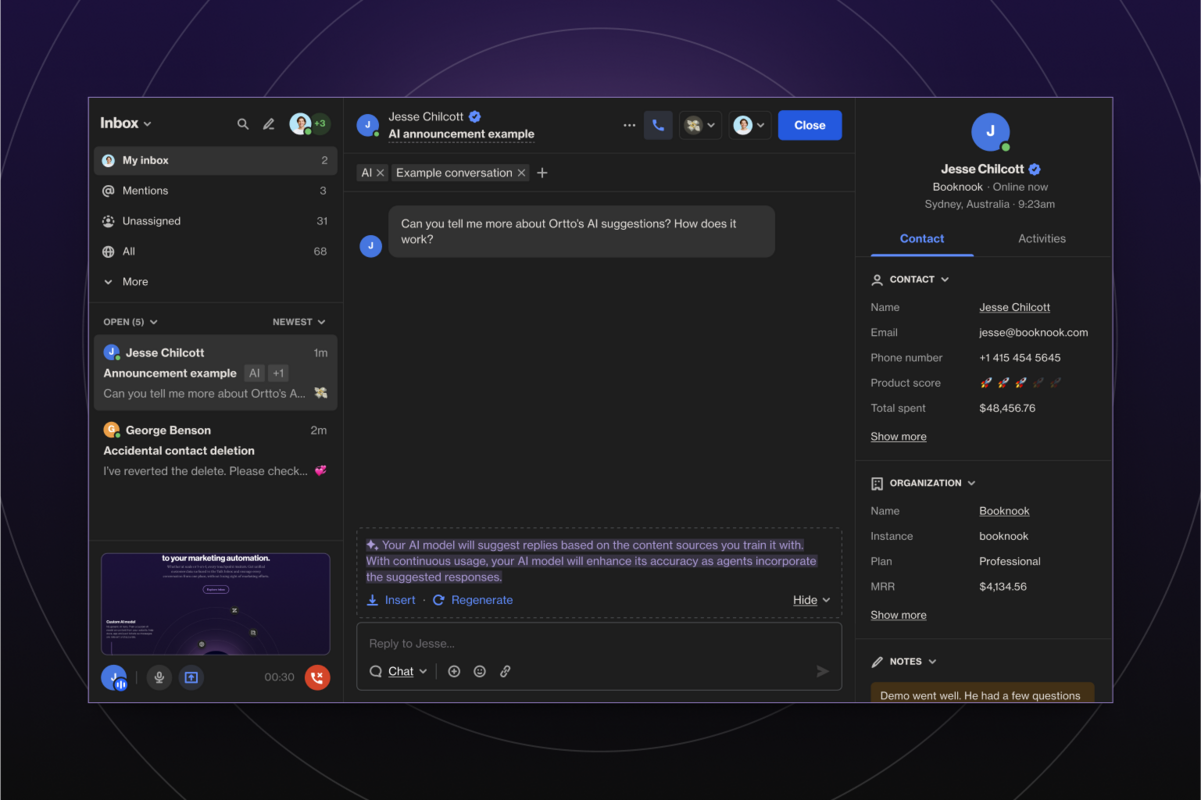Collapse the Contact section
The width and height of the screenshot is (1201, 800).
coord(945,279)
